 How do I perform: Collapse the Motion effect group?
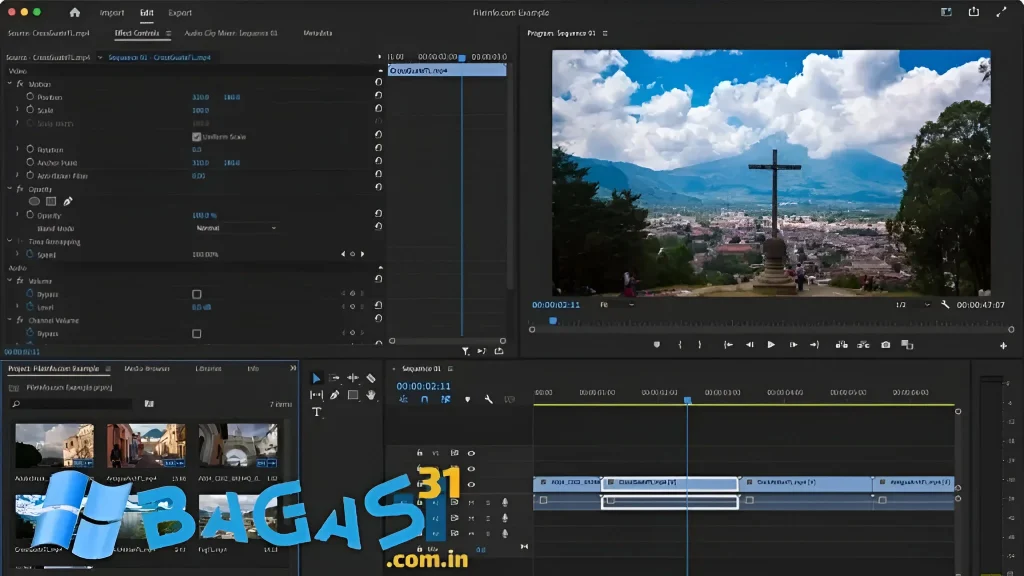click(x=10, y=84)
